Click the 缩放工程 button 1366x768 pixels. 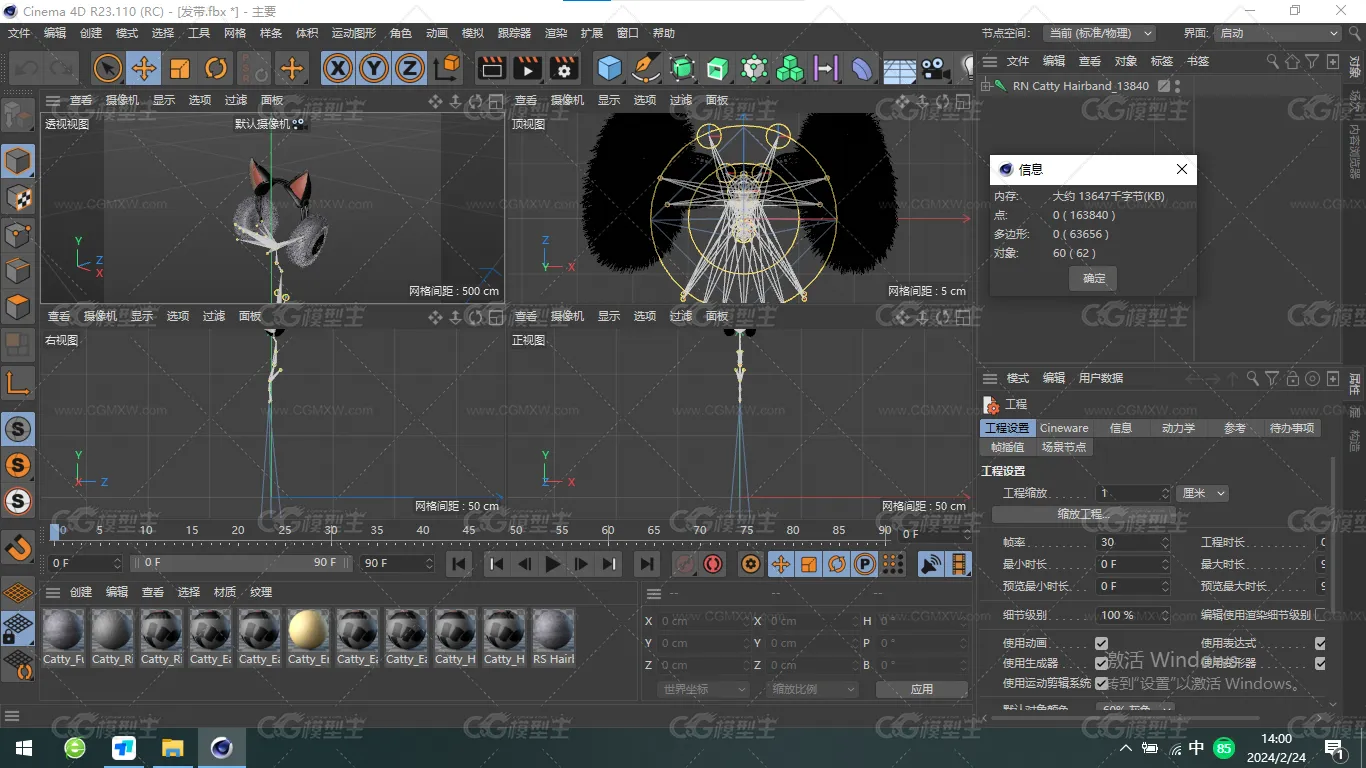pos(1084,514)
